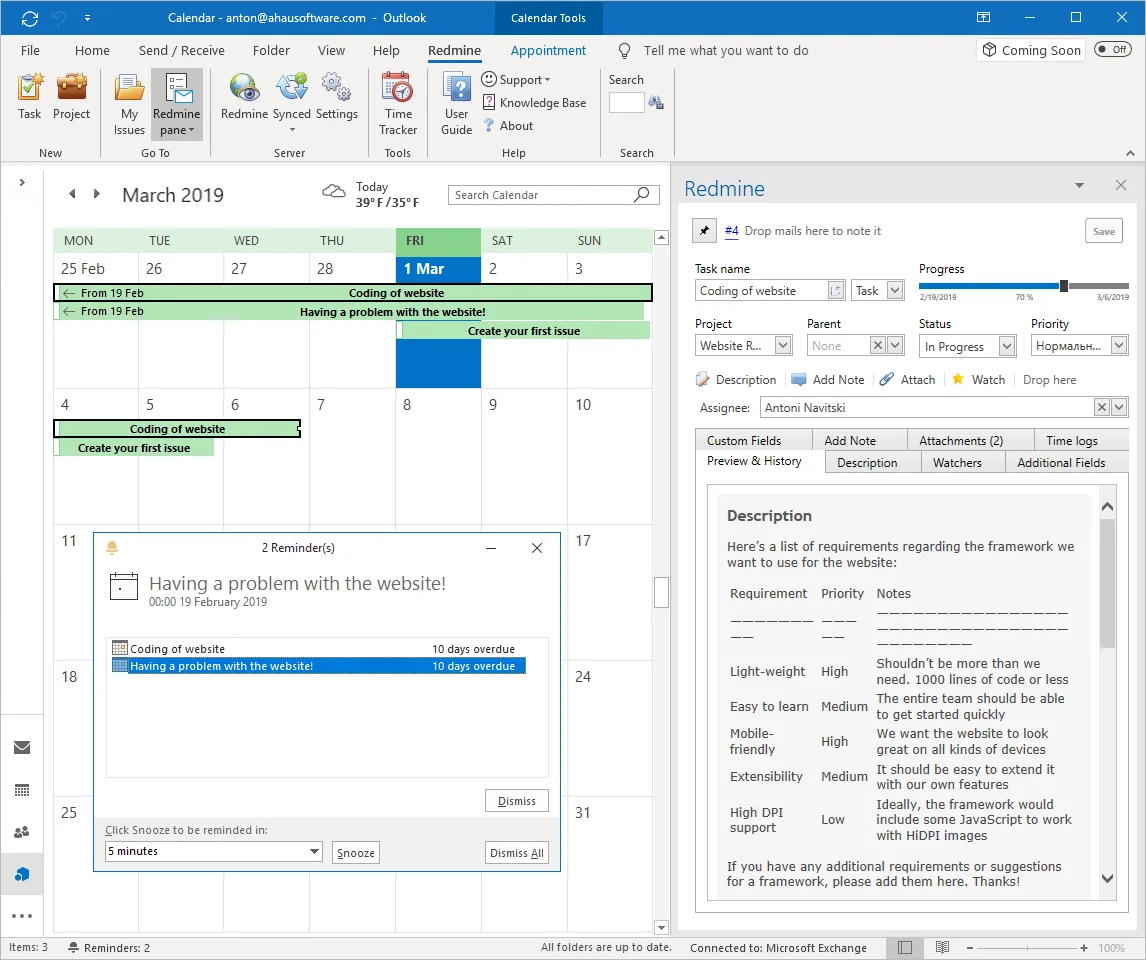Click the Snooze button

(x=356, y=853)
